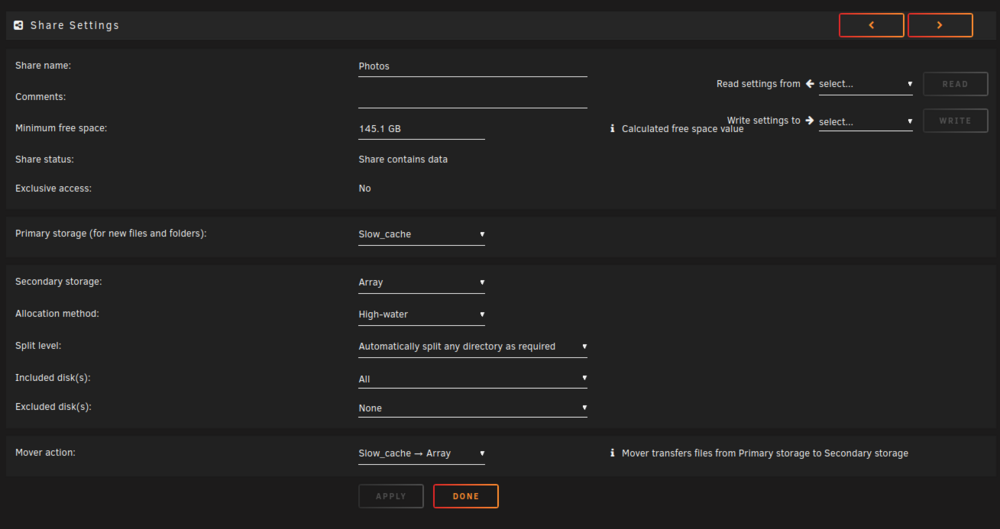The height and width of the screenshot is (529, 1000).
Task: Click the empty Comments input field
Action: click(473, 98)
